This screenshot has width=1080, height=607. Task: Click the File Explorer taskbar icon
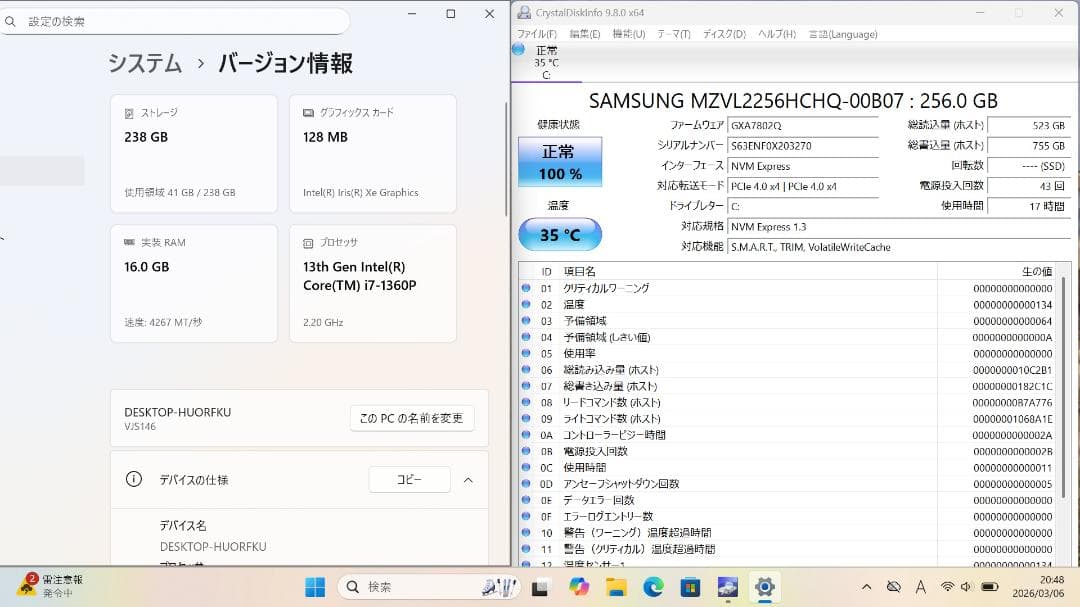616,587
